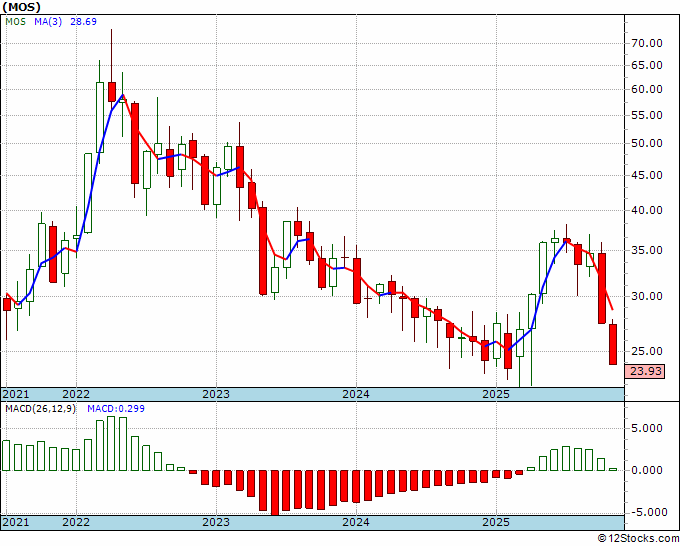Click 2024 on the price chart time axis
Screen dimensions: 680x546
point(356,394)
